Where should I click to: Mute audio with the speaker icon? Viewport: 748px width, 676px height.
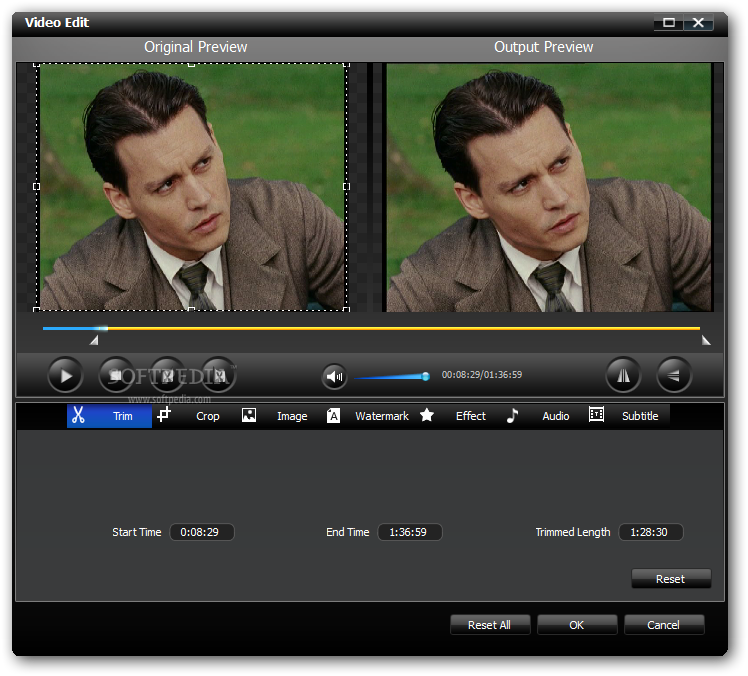[x=334, y=377]
